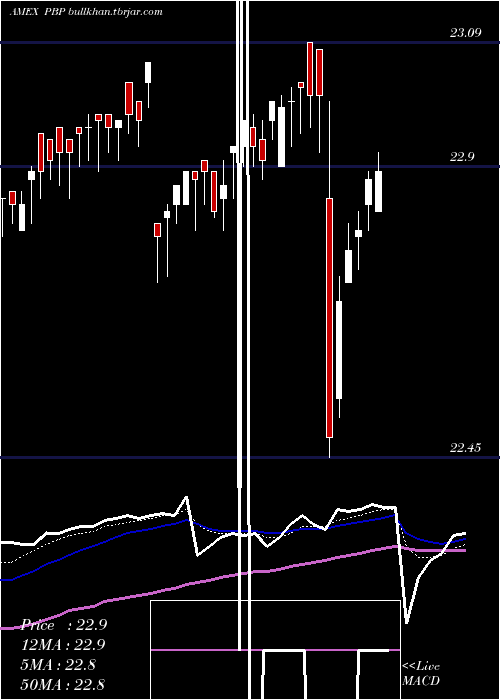Click the Price : 22.9 readout

64,625
